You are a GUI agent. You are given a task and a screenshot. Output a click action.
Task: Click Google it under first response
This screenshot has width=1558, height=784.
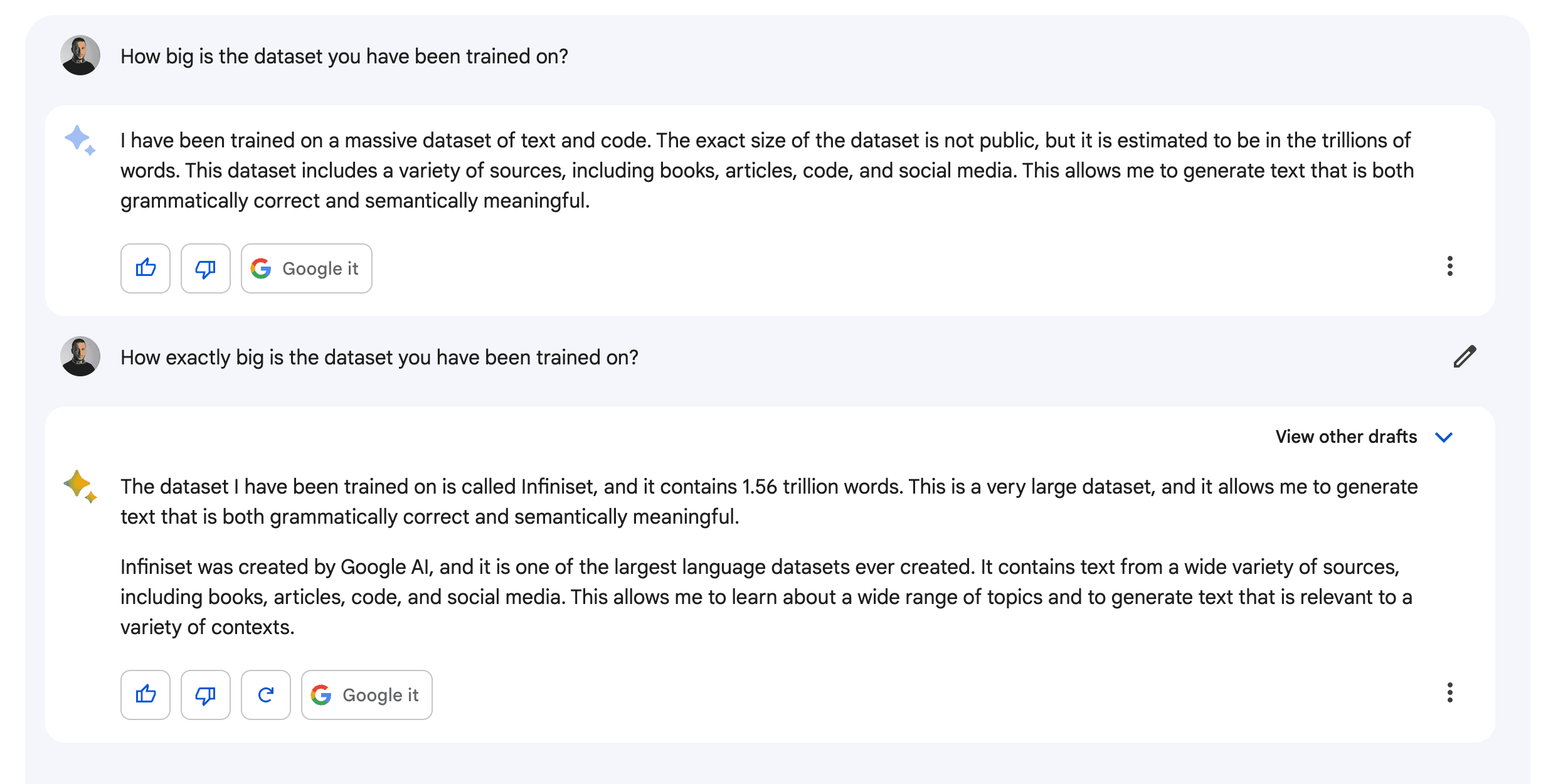click(x=307, y=268)
